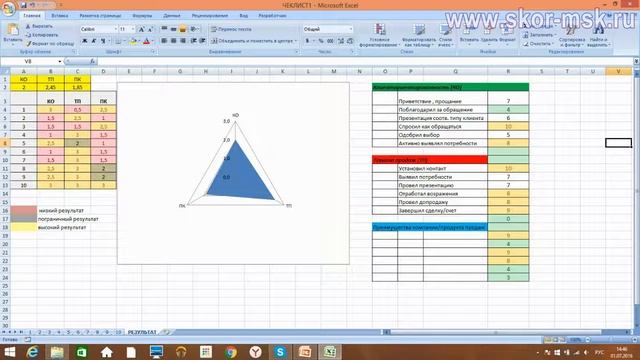640x360 pixels.
Task: Center cell text horizontally
Action: (173, 41)
